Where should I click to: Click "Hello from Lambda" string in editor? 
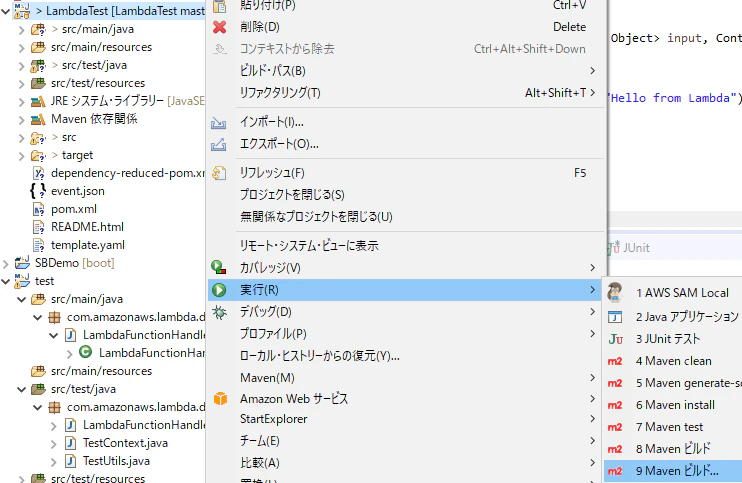672,98
